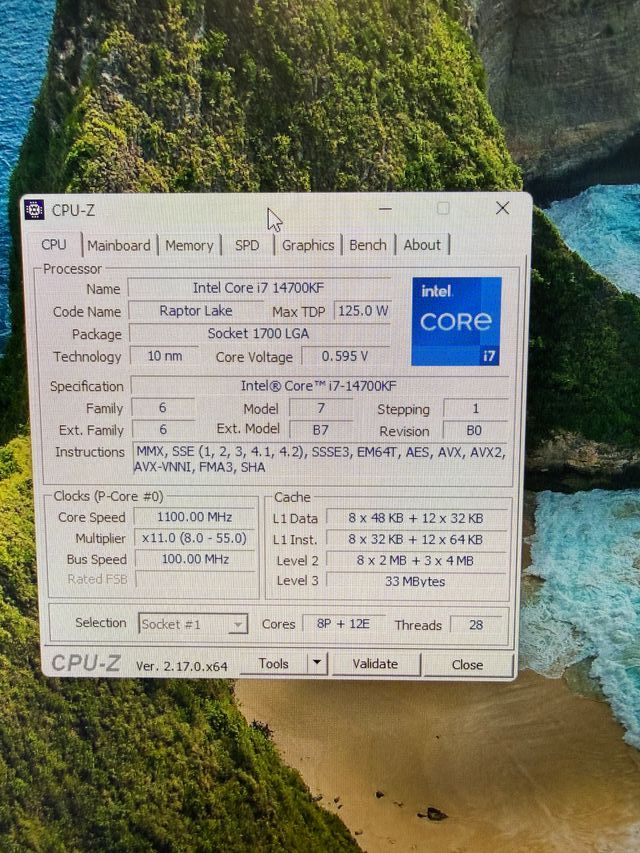The image size is (640, 853).
Task: Click the Revision value B0
Action: point(475,430)
